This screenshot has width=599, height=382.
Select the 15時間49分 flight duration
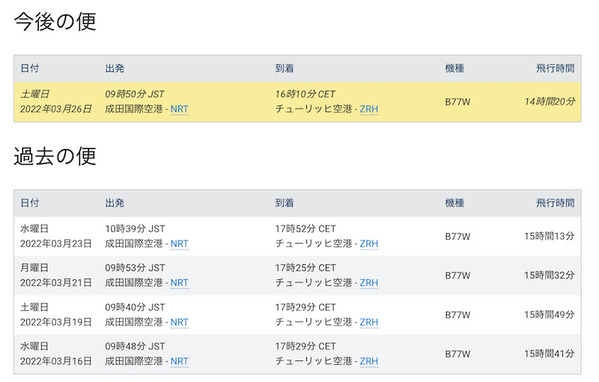point(549,315)
